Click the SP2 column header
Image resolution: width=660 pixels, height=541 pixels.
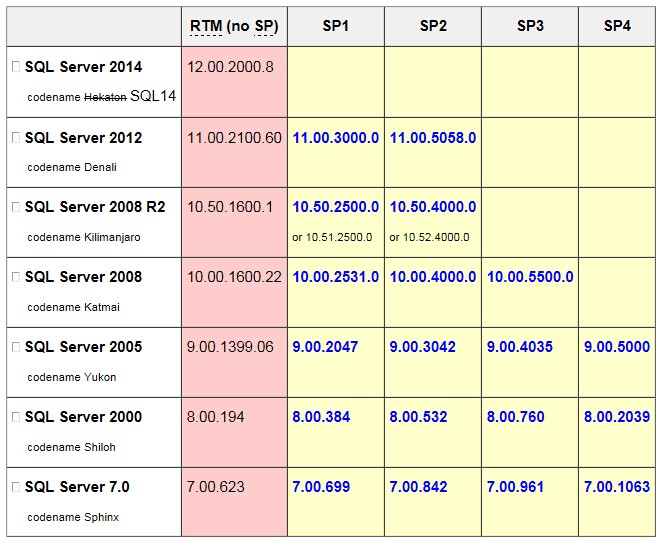click(433, 26)
